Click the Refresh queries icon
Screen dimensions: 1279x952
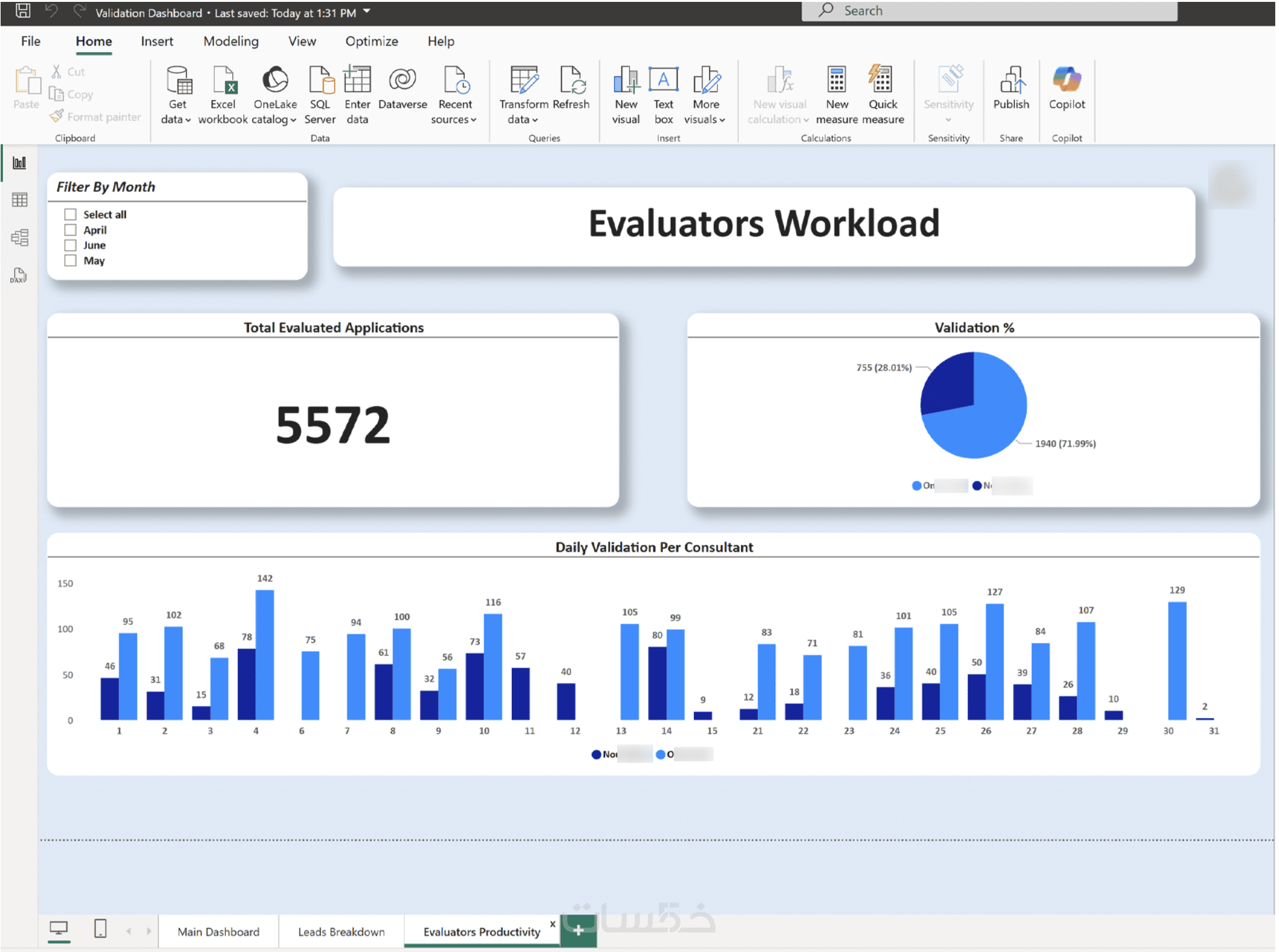click(x=571, y=80)
